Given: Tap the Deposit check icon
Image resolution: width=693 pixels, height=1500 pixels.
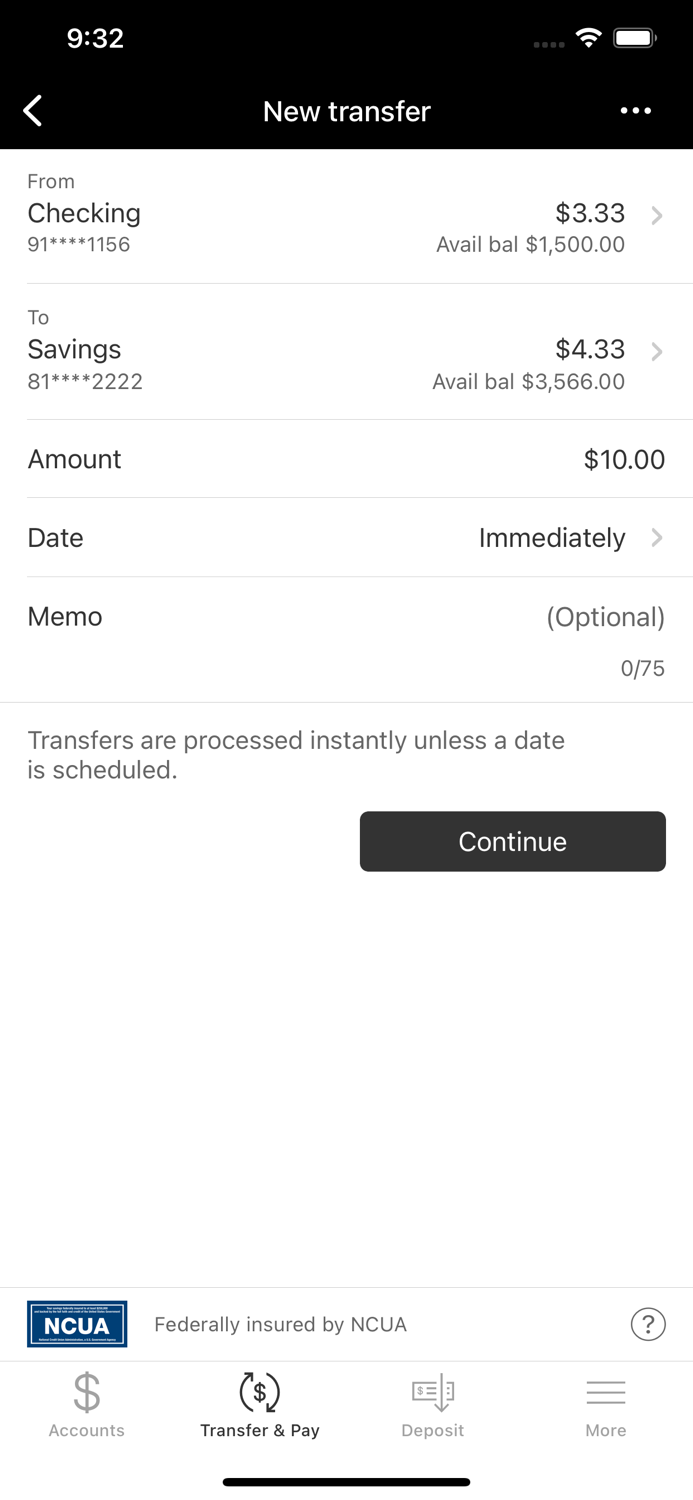Looking at the screenshot, I should point(433,1392).
